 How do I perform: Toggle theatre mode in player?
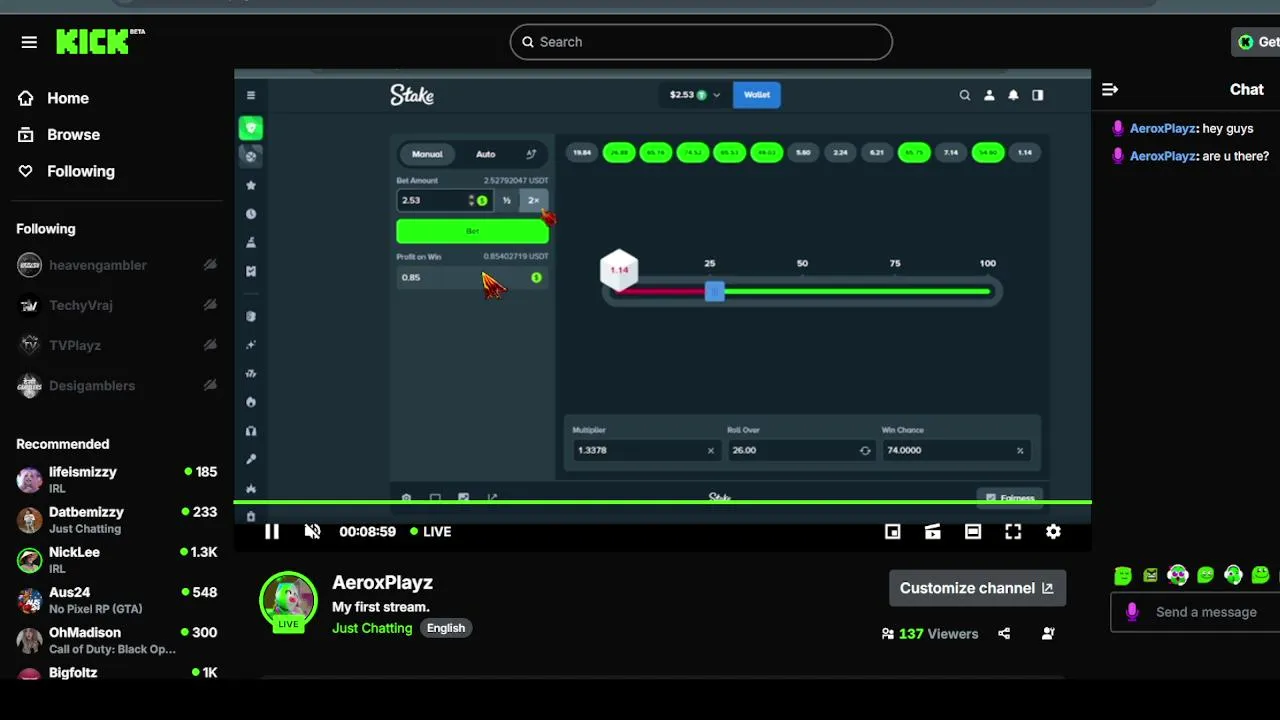(x=973, y=532)
